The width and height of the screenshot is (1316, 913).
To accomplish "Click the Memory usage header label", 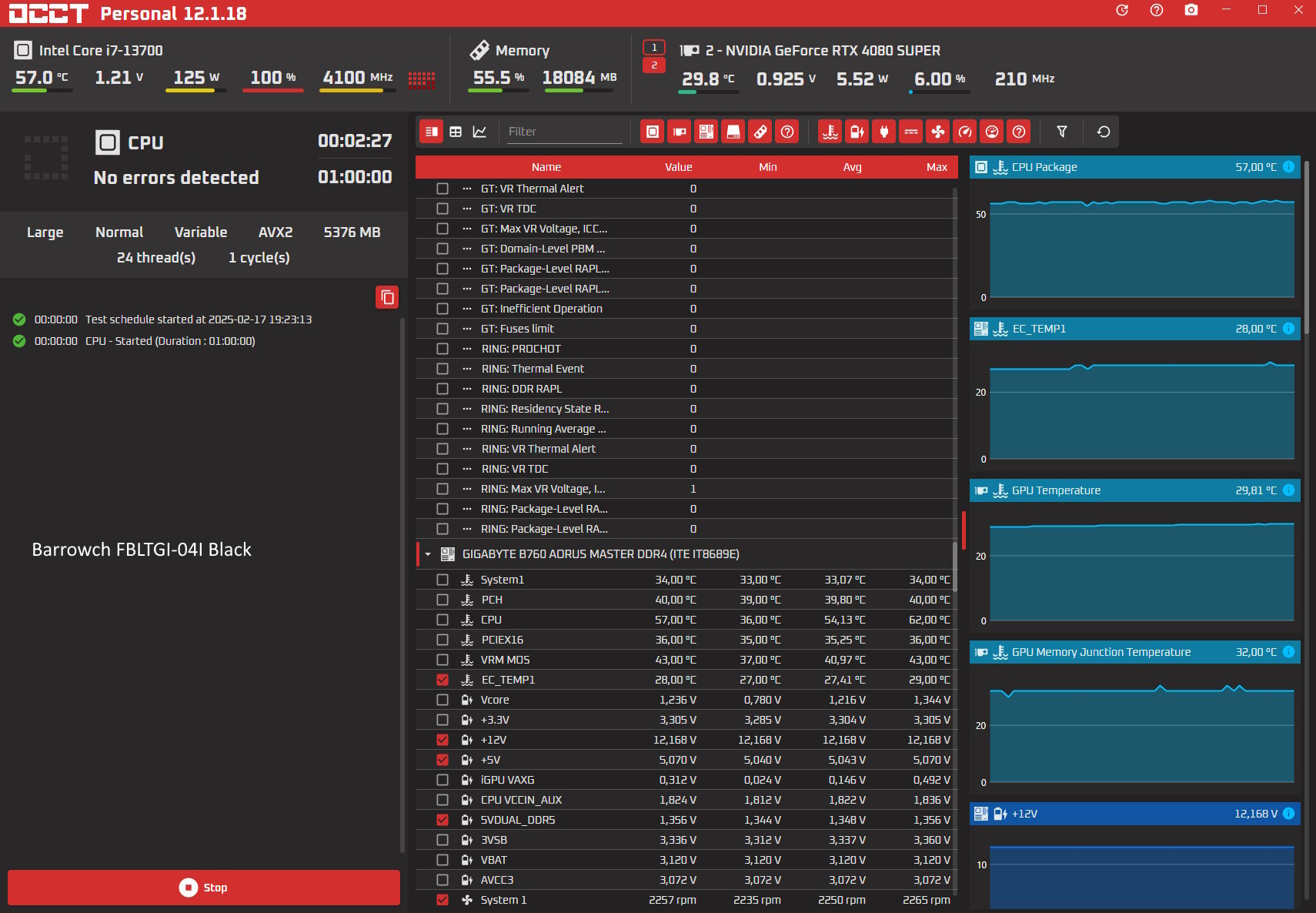I will click(523, 51).
